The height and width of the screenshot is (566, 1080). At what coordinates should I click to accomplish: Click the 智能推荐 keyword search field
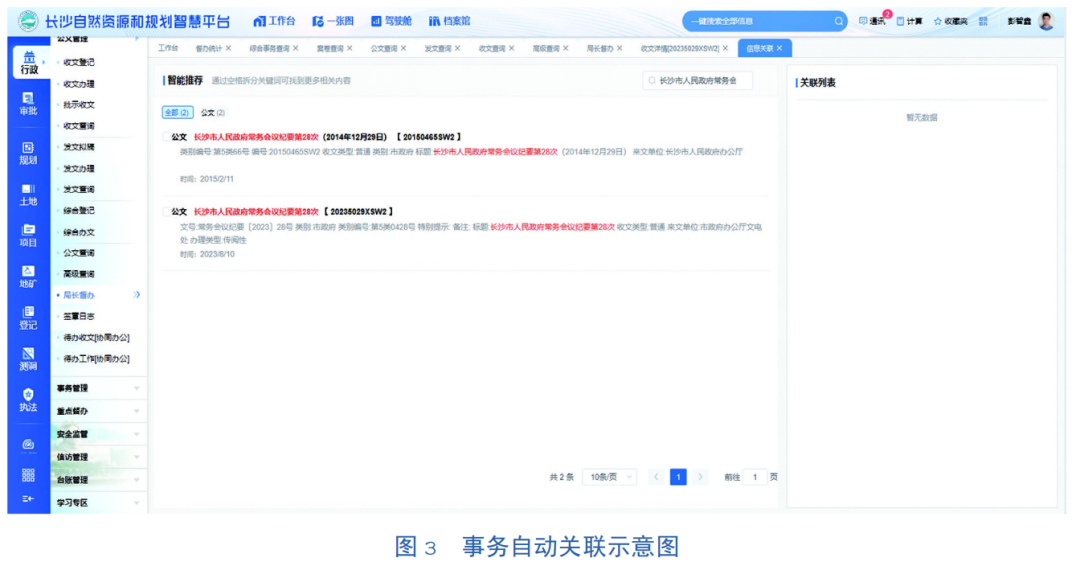click(698, 81)
